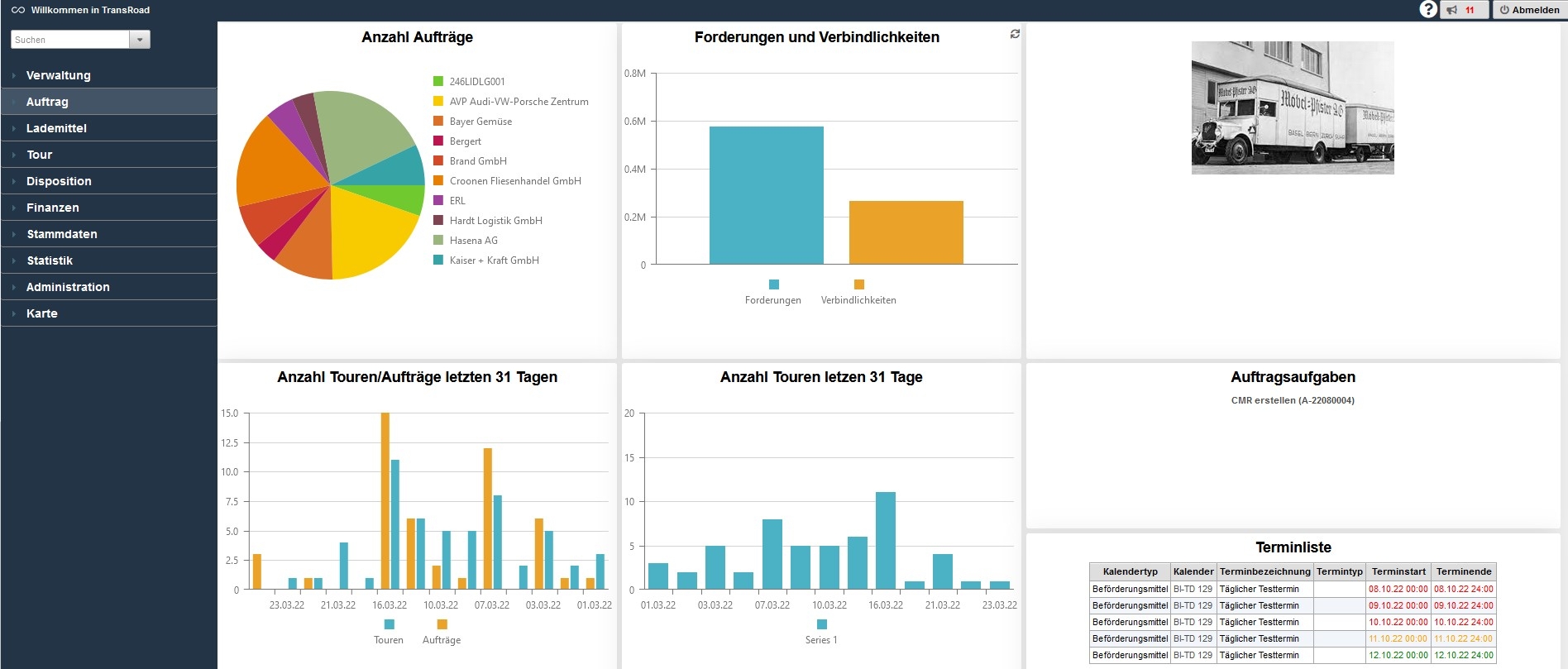Open the Lademittel menu item
This screenshot has height=669, width=1568.
[x=109, y=128]
